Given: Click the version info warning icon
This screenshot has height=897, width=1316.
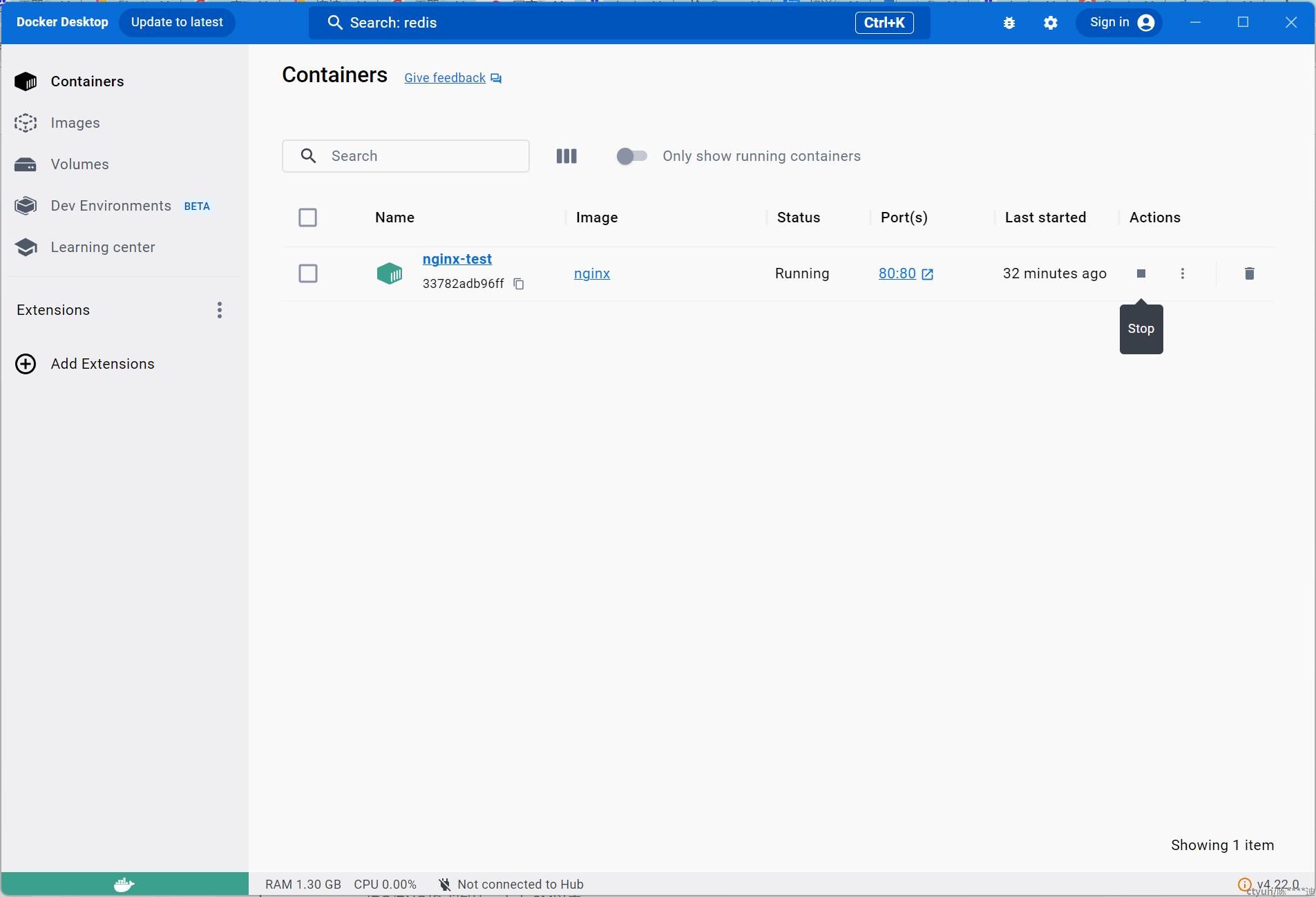Looking at the screenshot, I should (x=1244, y=884).
